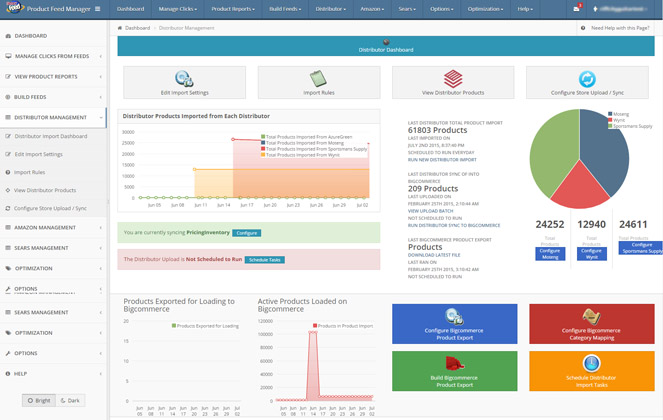Select Distributor Import Dashboard in sidebar
The width and height of the screenshot is (663, 420).
click(51, 136)
